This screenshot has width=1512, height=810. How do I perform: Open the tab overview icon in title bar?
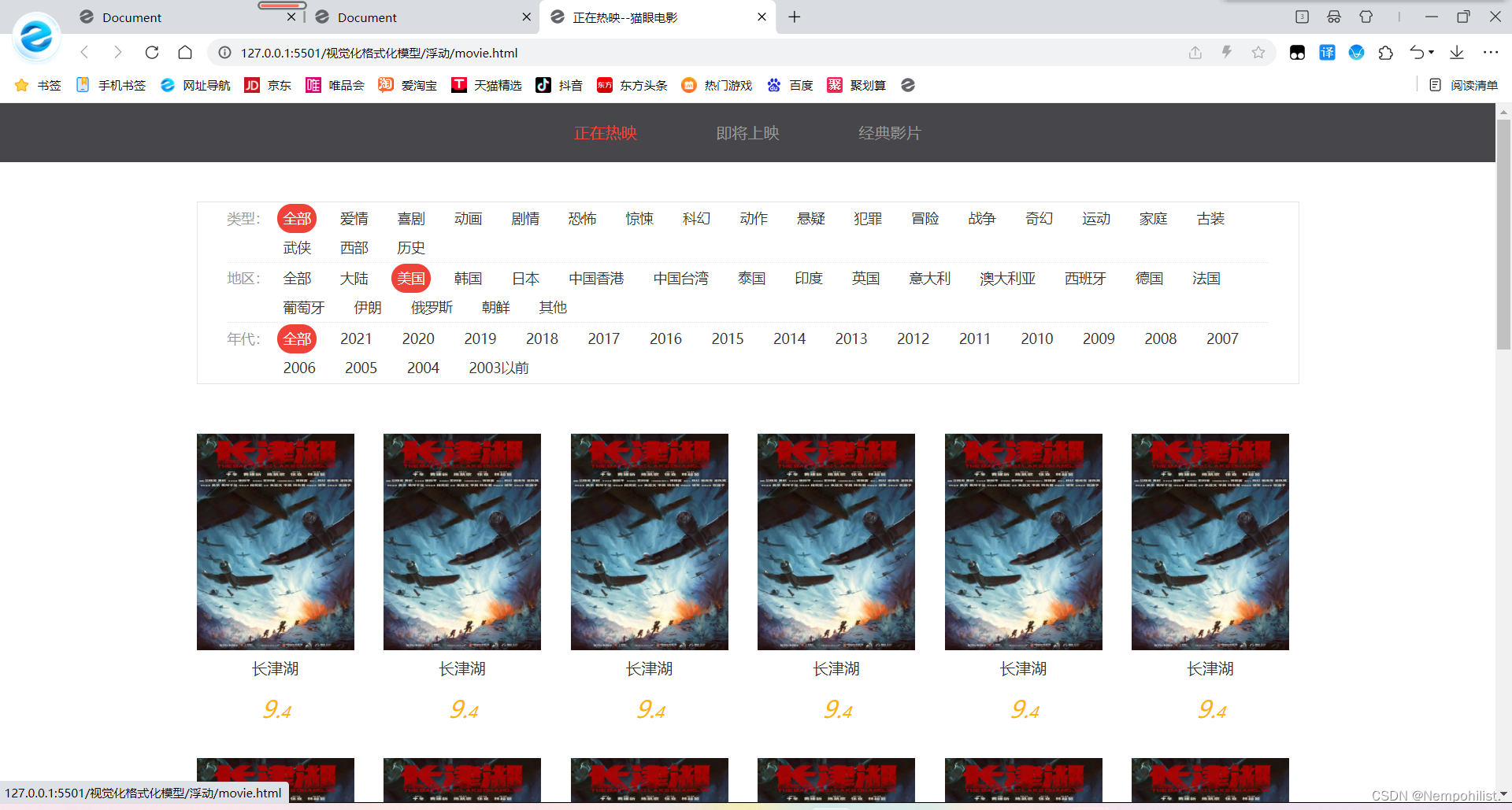[1302, 17]
